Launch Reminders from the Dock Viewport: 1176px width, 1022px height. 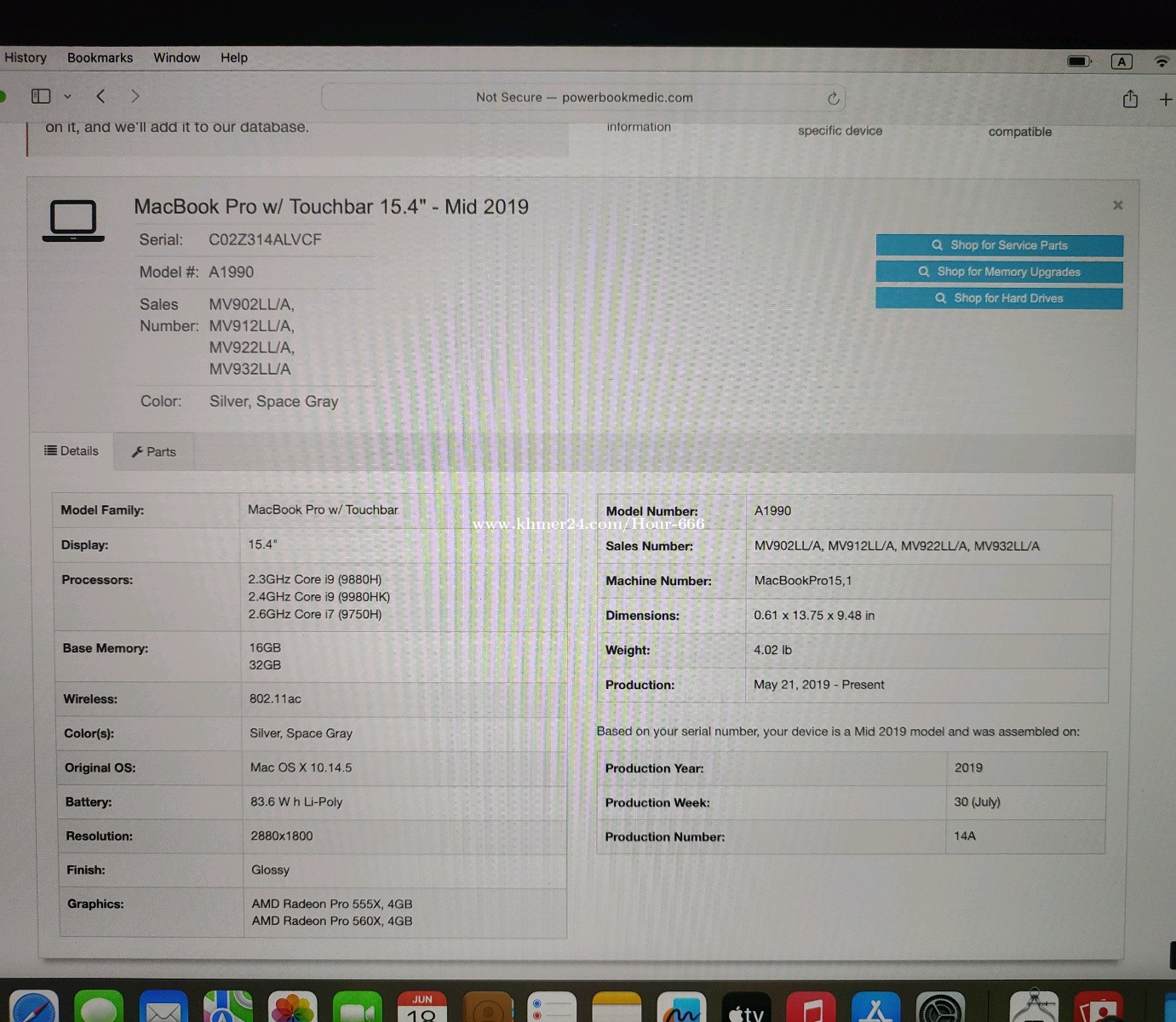tap(552, 1007)
